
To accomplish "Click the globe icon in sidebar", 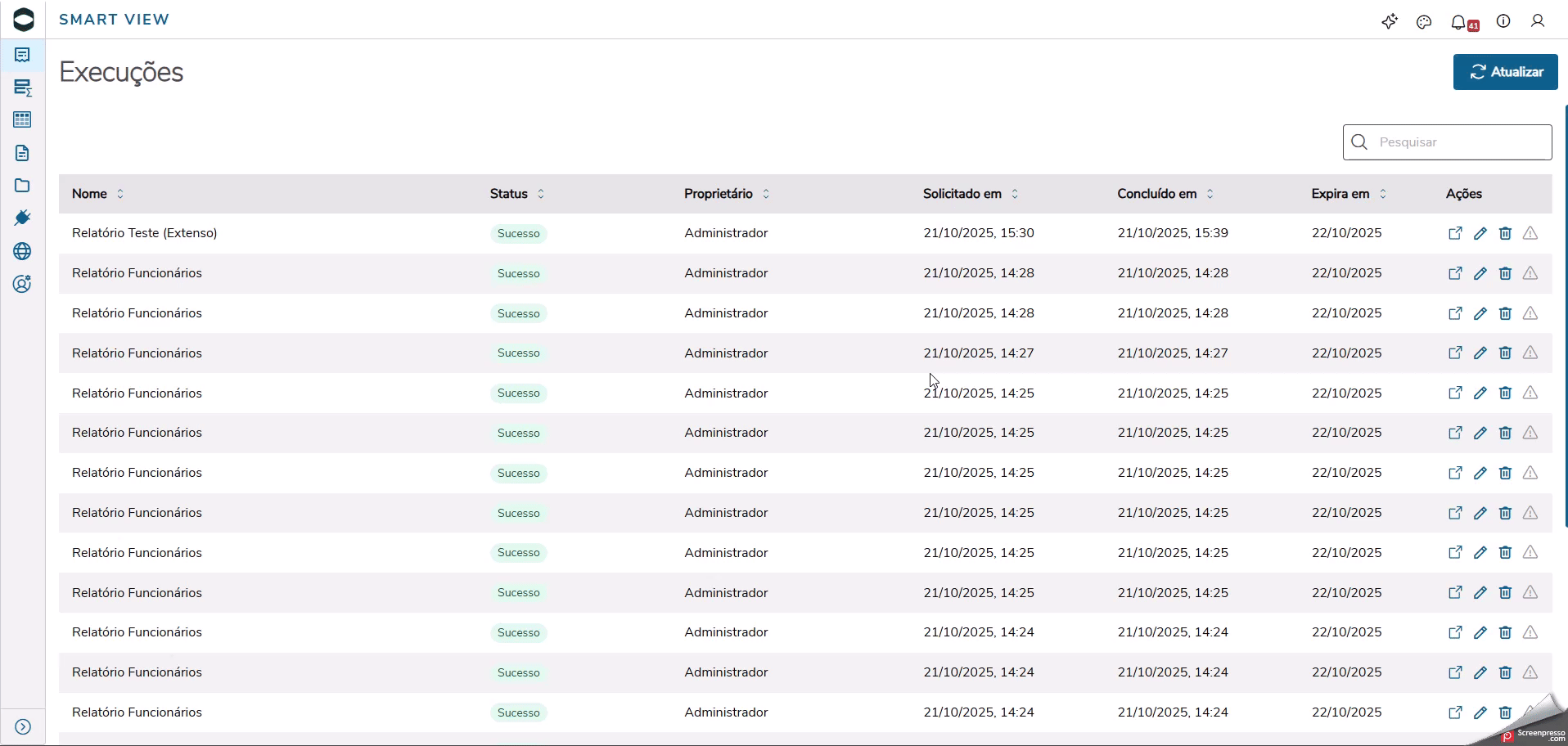I will click(22, 251).
